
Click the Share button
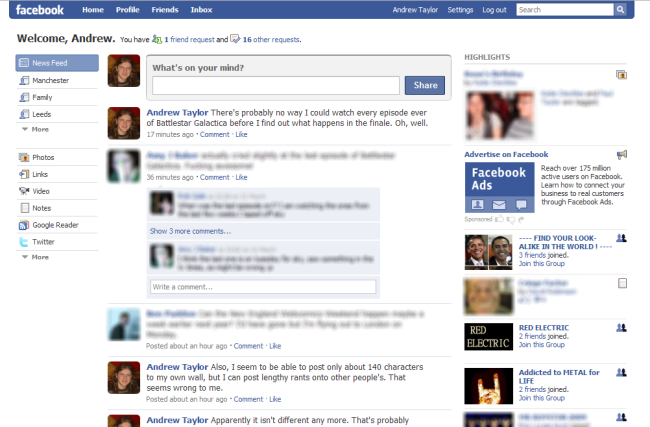425,85
